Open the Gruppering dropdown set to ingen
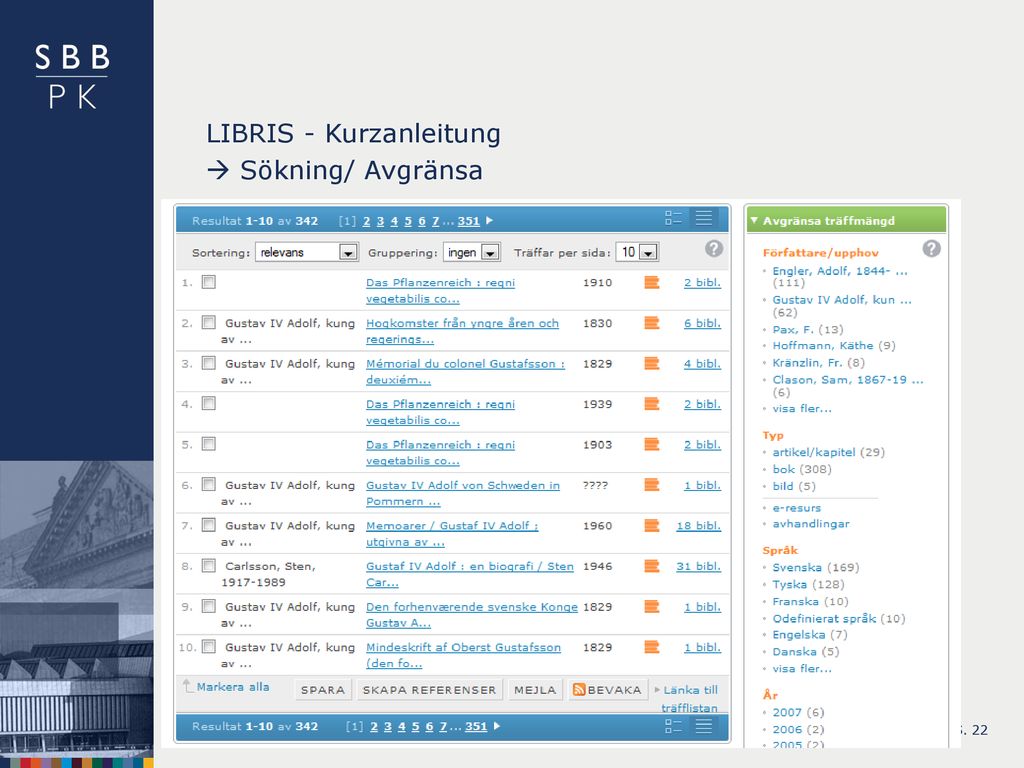 pos(472,252)
